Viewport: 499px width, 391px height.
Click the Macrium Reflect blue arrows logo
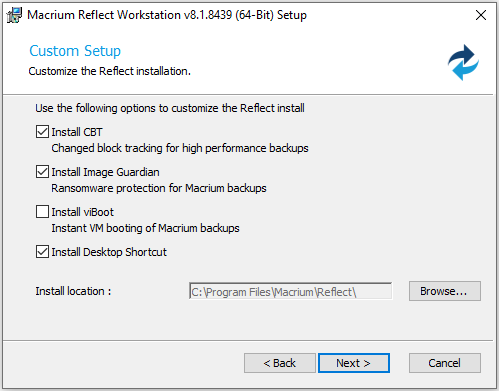click(x=463, y=63)
